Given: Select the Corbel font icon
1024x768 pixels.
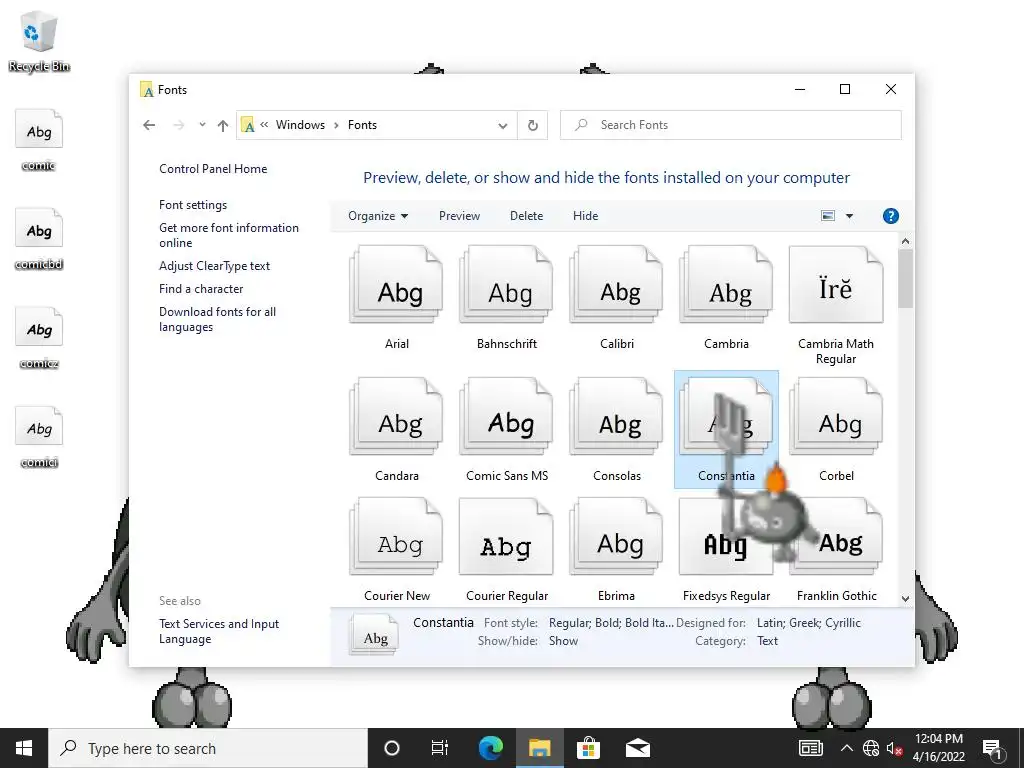Looking at the screenshot, I should point(836,417).
